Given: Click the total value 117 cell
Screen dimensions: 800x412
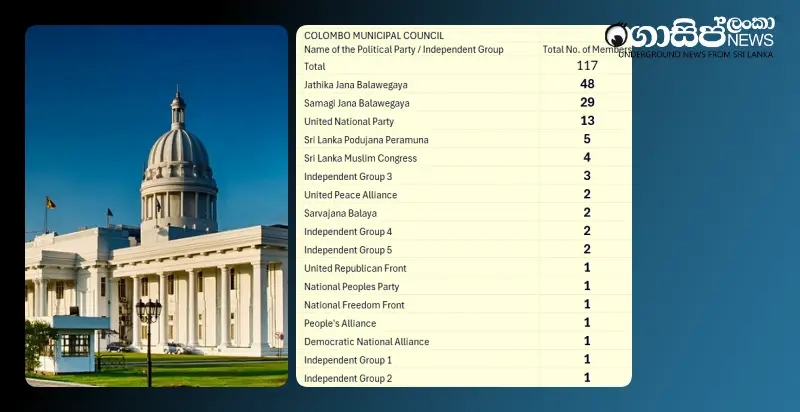Looking at the screenshot, I should click(587, 66).
